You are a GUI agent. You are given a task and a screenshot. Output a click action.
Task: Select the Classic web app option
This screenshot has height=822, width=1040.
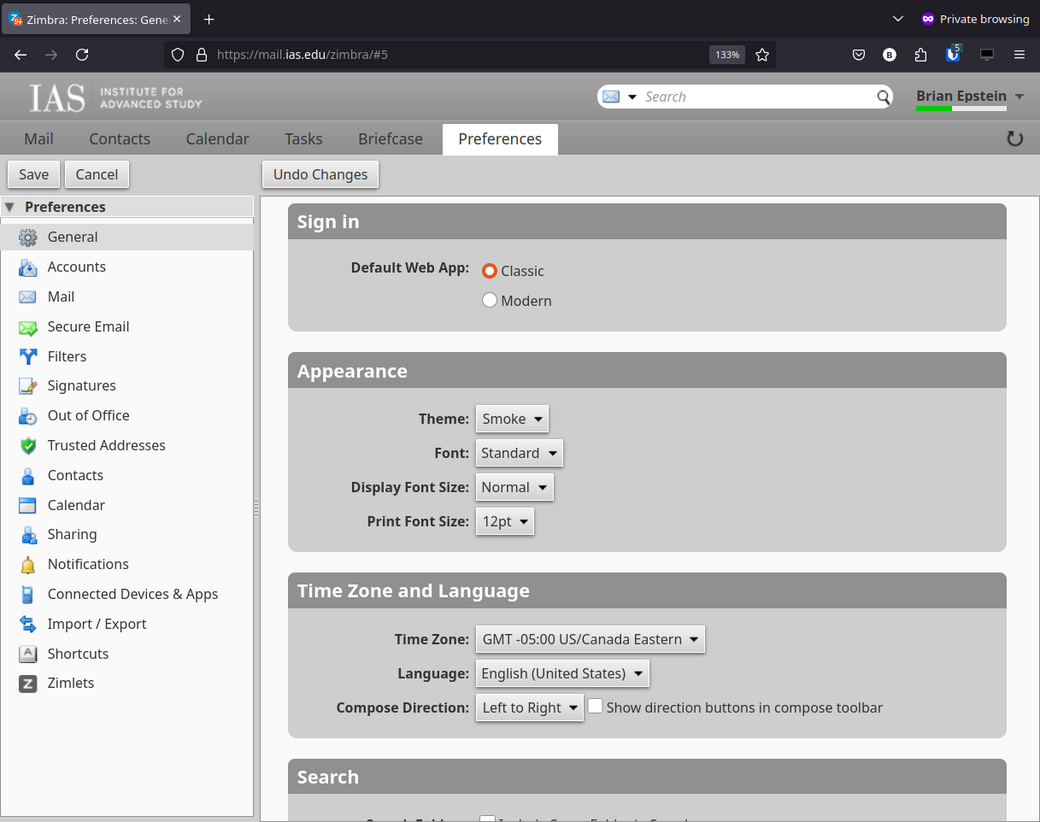click(x=490, y=271)
